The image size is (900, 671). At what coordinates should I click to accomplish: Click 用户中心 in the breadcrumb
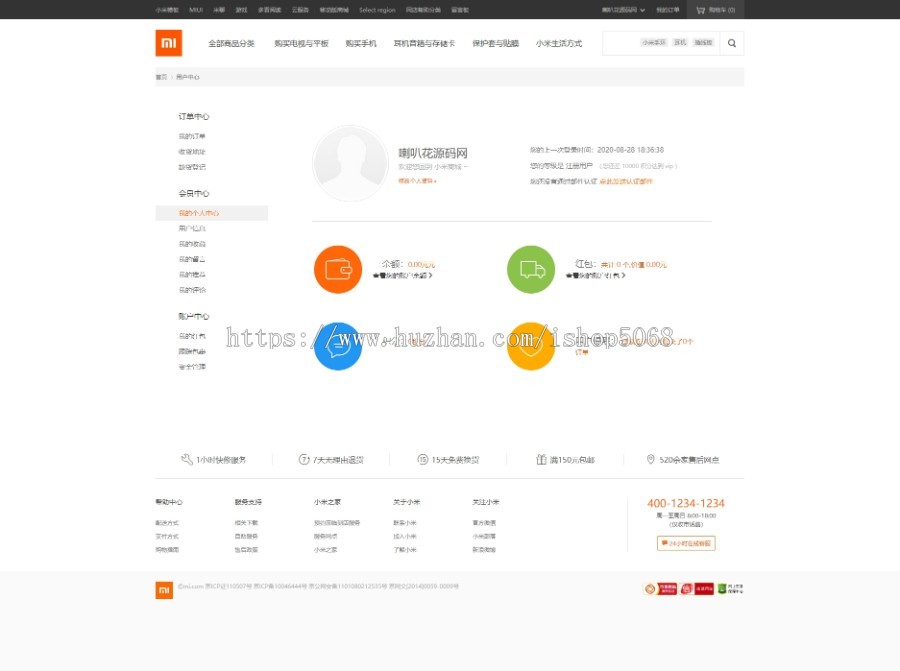(188, 77)
